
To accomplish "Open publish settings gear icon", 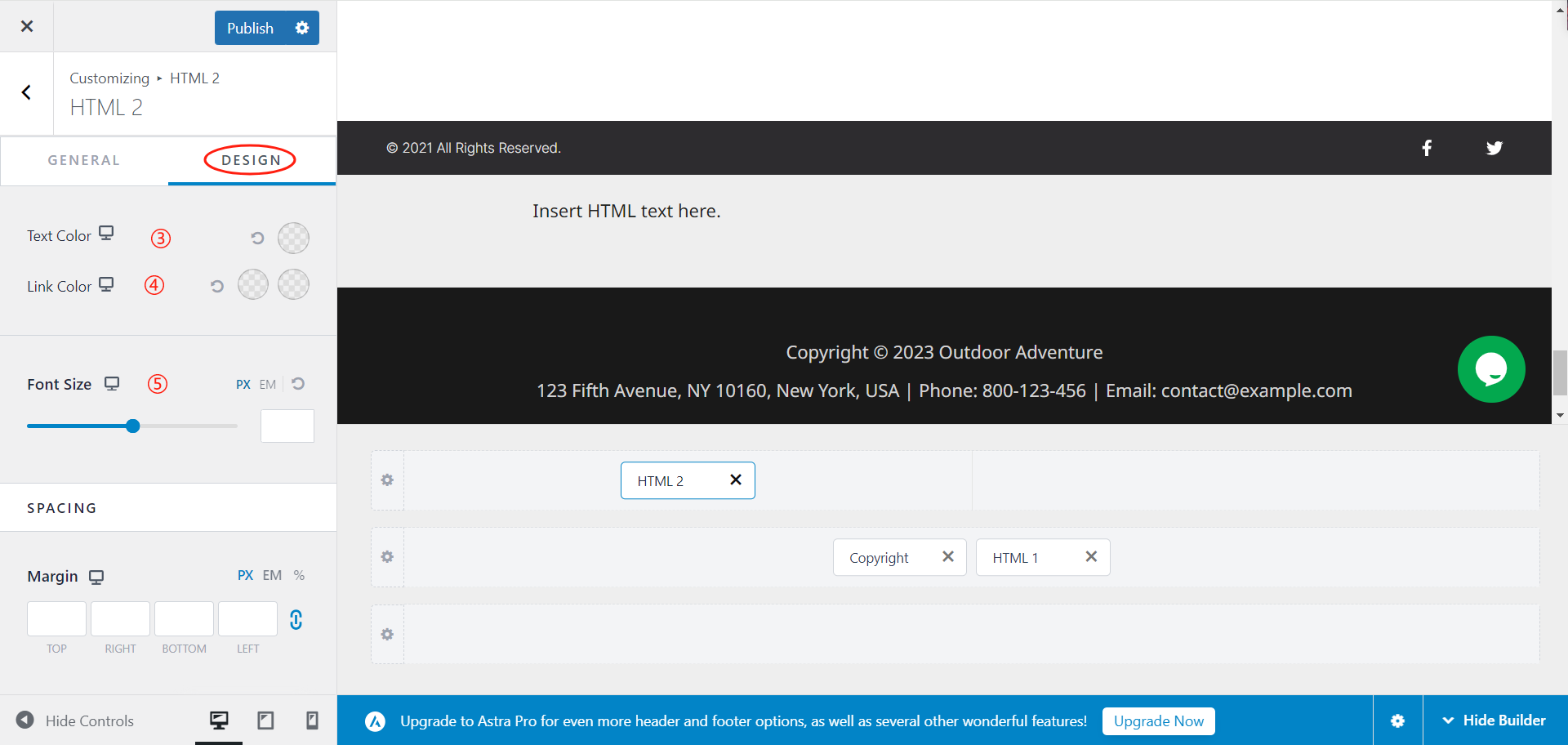I will click(302, 28).
